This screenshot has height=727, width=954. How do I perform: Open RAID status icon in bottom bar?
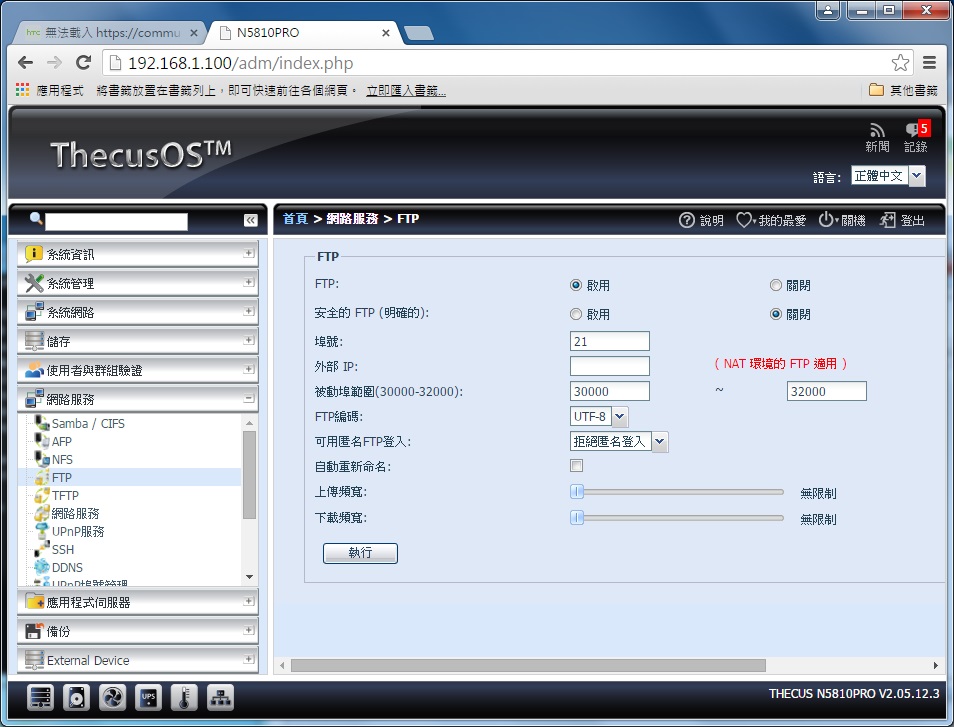point(40,698)
